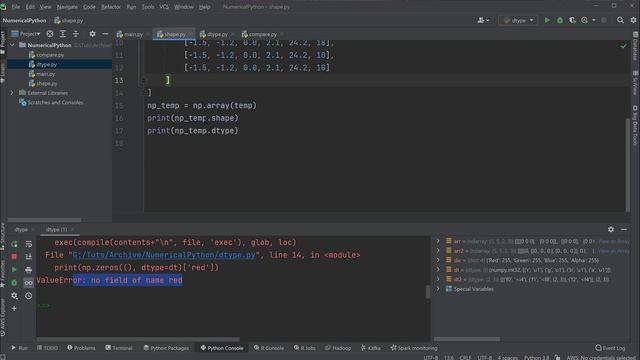The image size is (640, 360).
Task: Open console panel settings gear on right
Action: (x=611, y=229)
